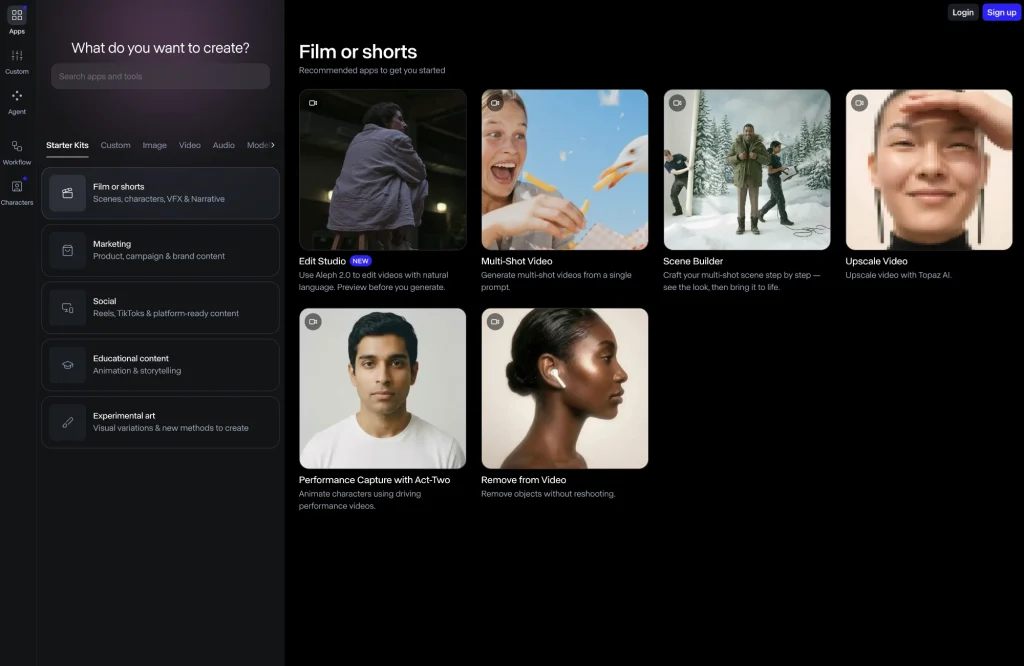Select the Social starter kit

pos(161,308)
